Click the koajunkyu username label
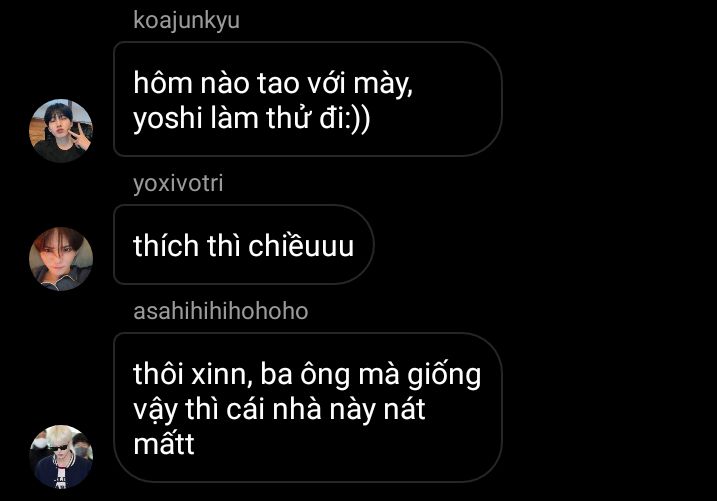Screen dimensions: 717x501 pyautogui.click(x=186, y=21)
